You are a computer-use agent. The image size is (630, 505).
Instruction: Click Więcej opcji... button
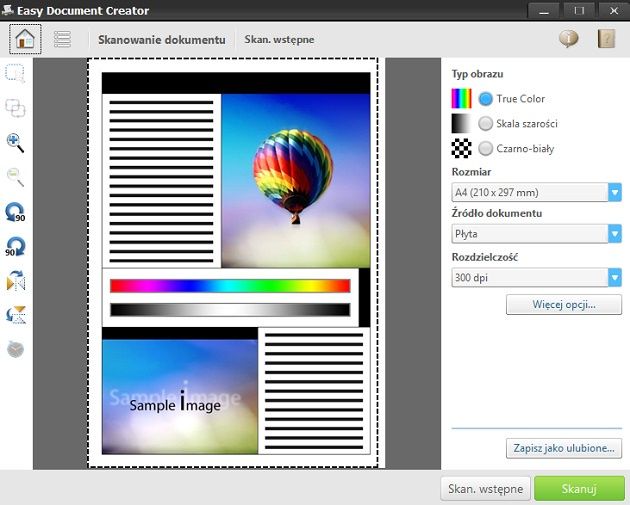(564, 305)
